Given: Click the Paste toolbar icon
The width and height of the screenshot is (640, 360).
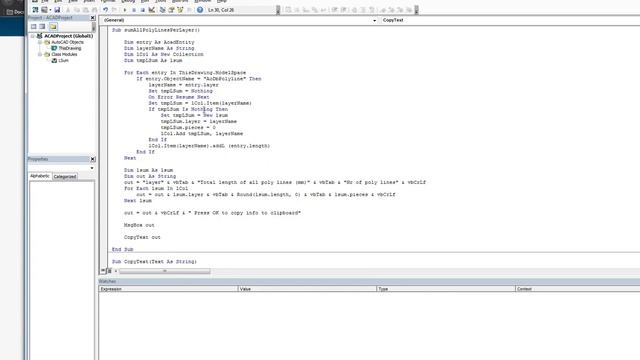Looking at the screenshot, I should tap(86, 10).
